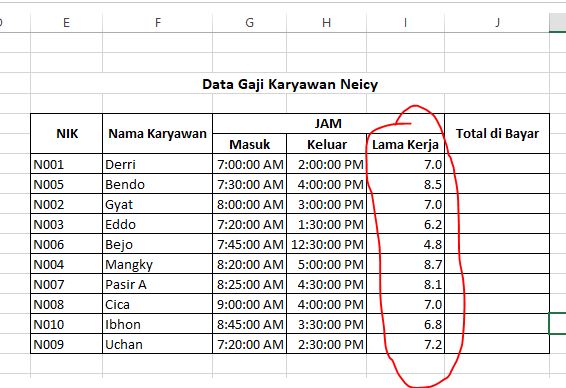Click the Nama Karyawan header cell

pyautogui.click(x=158, y=134)
